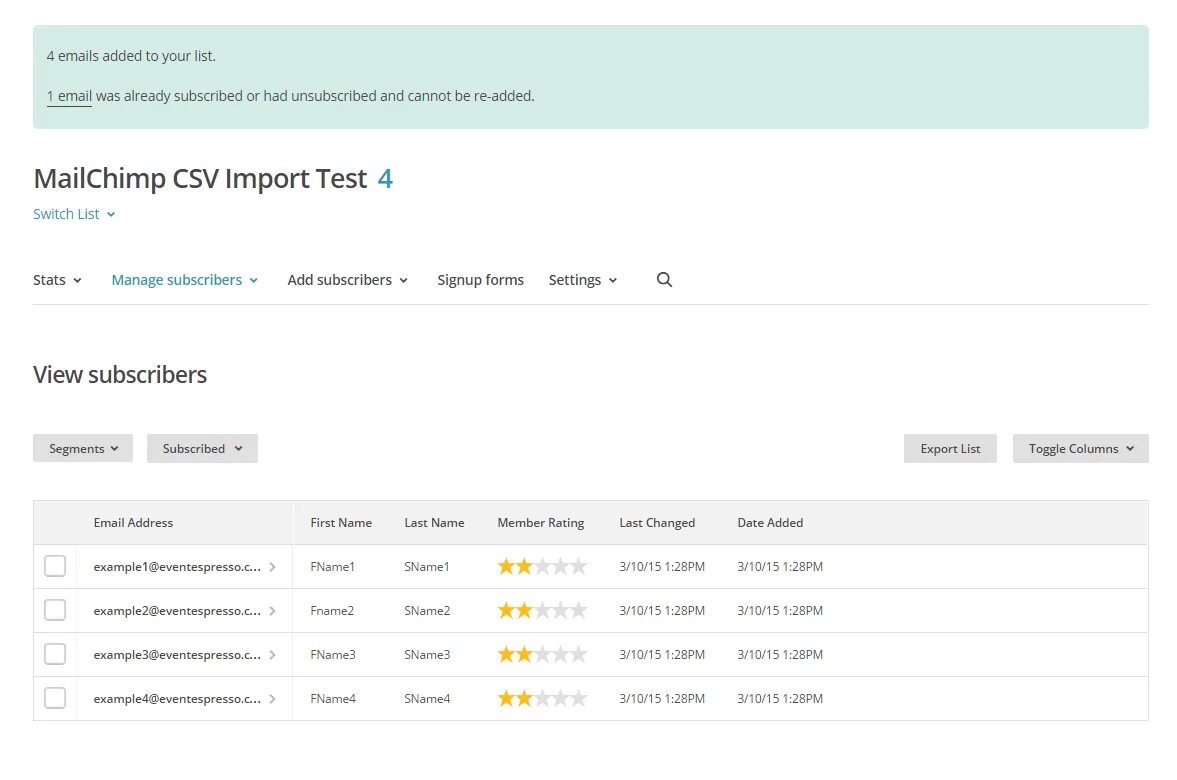Click the star rating for Fname2 row
Image resolution: width=1177 pixels, height=780 pixels.
coord(541,610)
